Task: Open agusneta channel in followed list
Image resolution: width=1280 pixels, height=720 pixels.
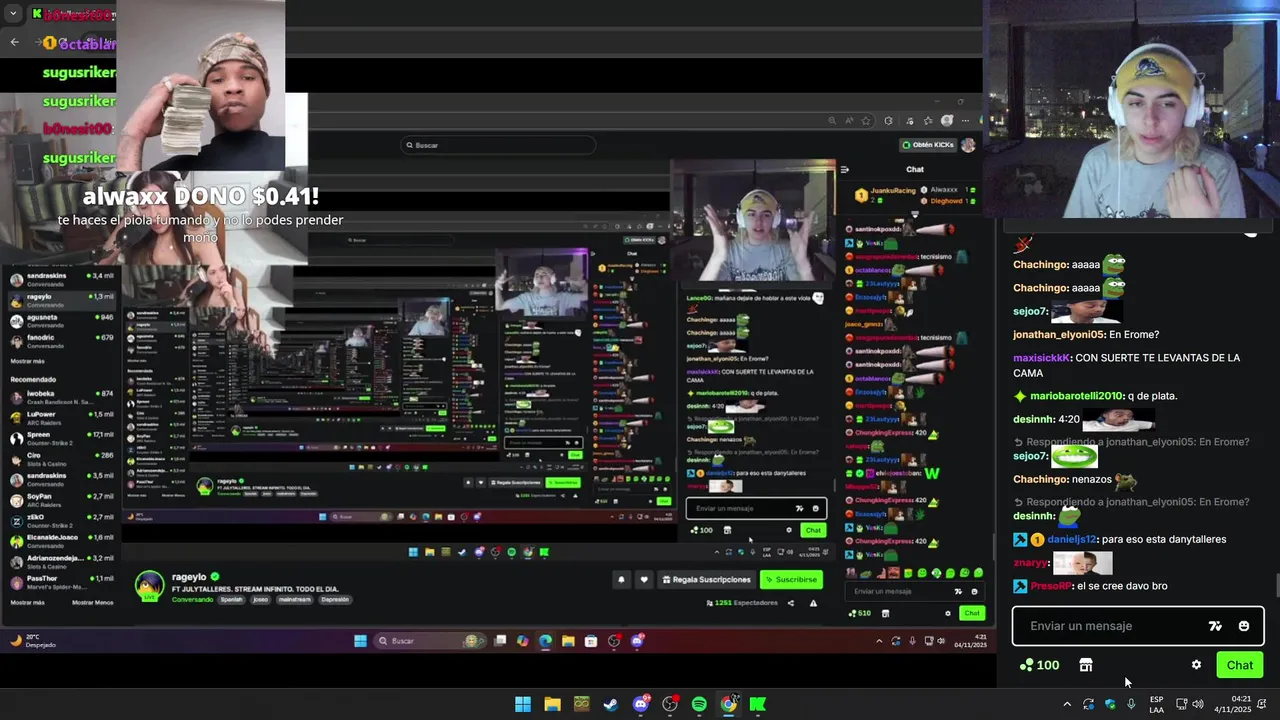Action: tap(60, 319)
